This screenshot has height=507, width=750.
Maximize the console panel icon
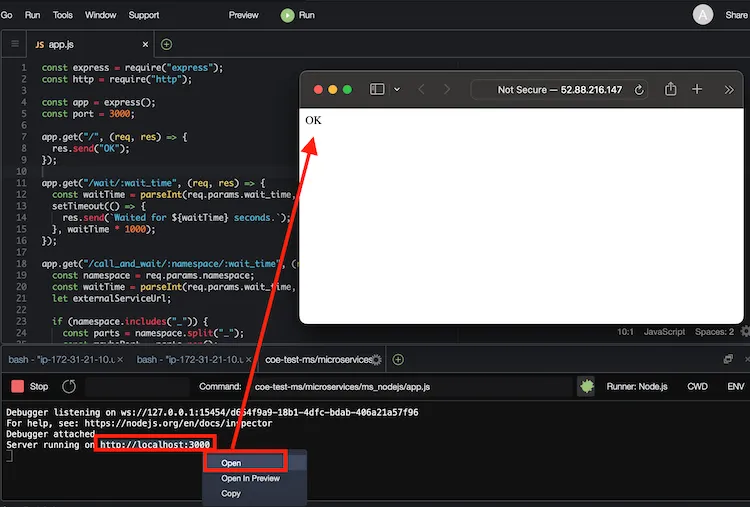tap(728, 359)
